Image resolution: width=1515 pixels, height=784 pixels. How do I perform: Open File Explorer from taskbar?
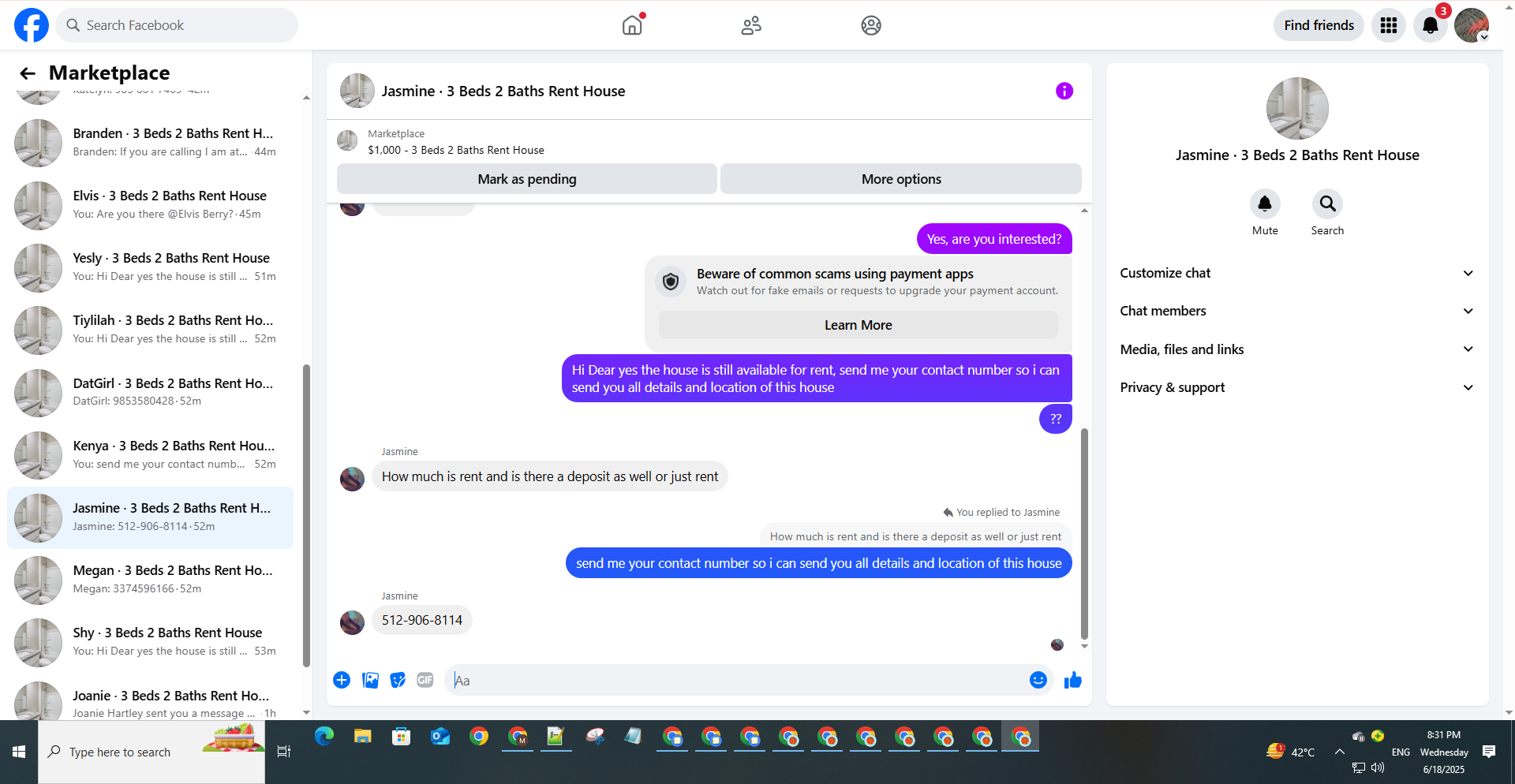pyautogui.click(x=363, y=737)
